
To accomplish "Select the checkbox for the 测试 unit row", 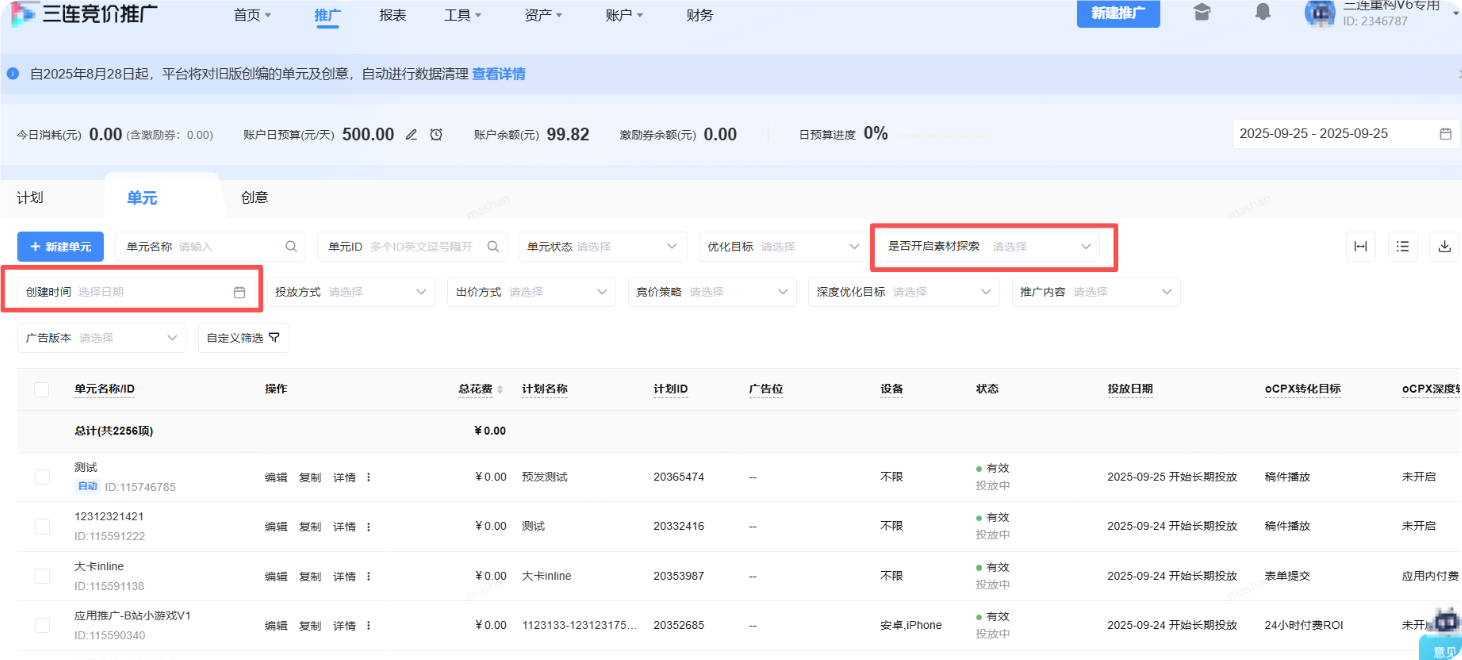I will (x=42, y=477).
